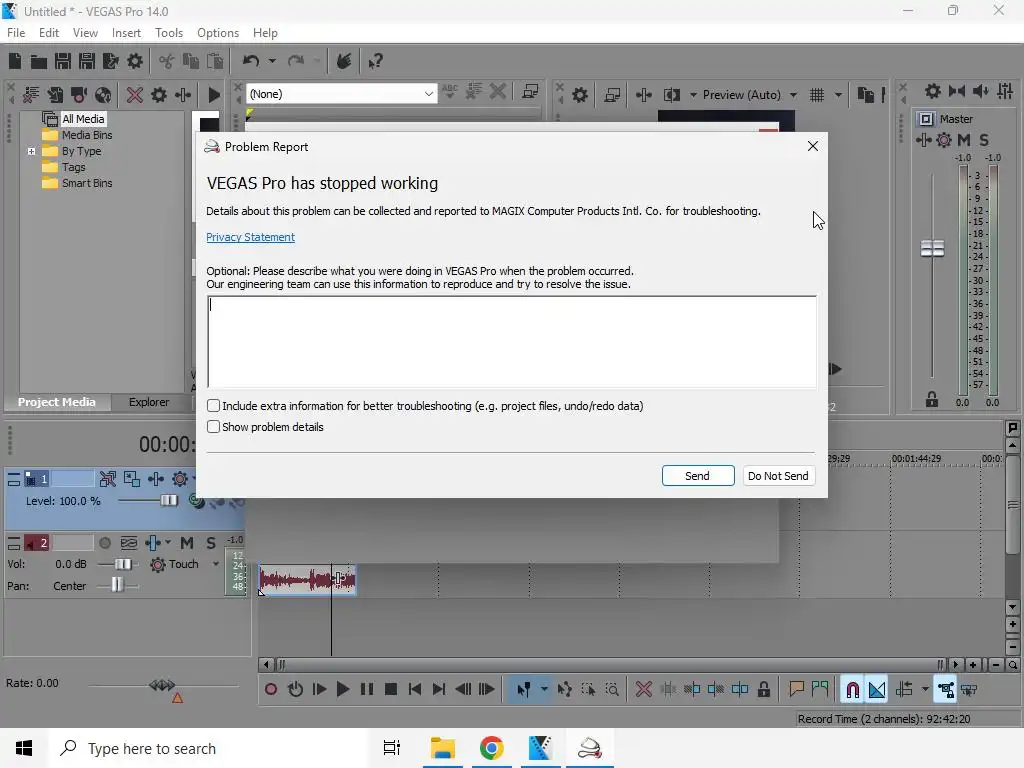
Task: Click Get Media from the Web globe icon
Action: coord(103,95)
